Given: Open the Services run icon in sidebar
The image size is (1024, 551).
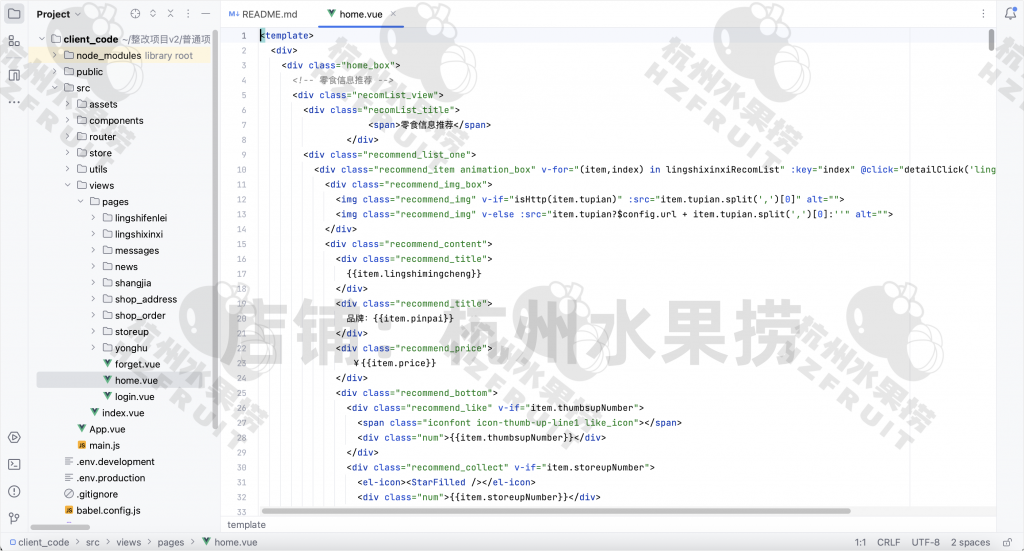Looking at the screenshot, I should (14, 437).
